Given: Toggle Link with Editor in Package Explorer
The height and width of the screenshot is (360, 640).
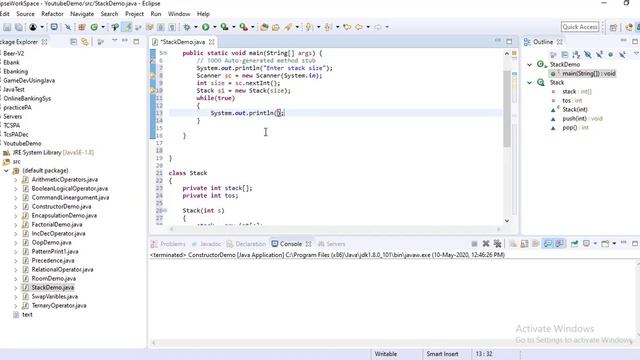Looking at the screenshot, I should point(85,42).
